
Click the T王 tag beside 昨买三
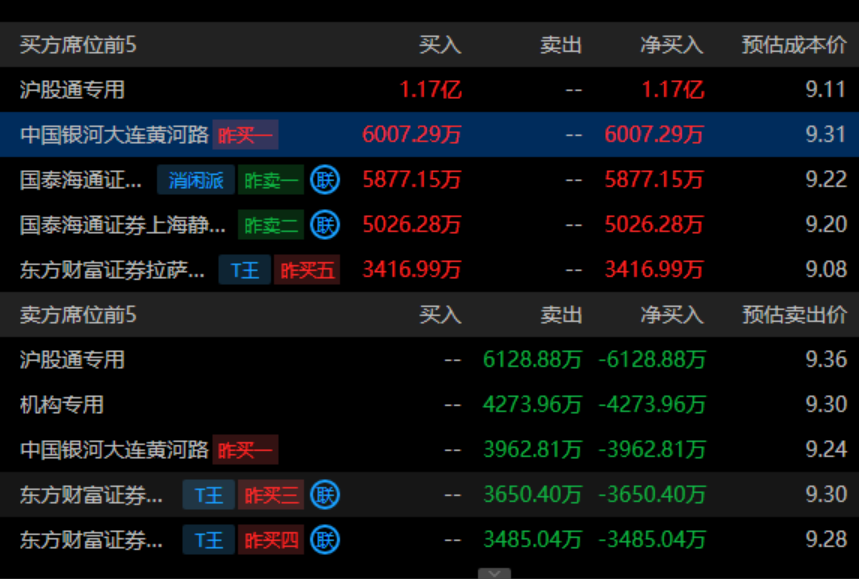209,495
